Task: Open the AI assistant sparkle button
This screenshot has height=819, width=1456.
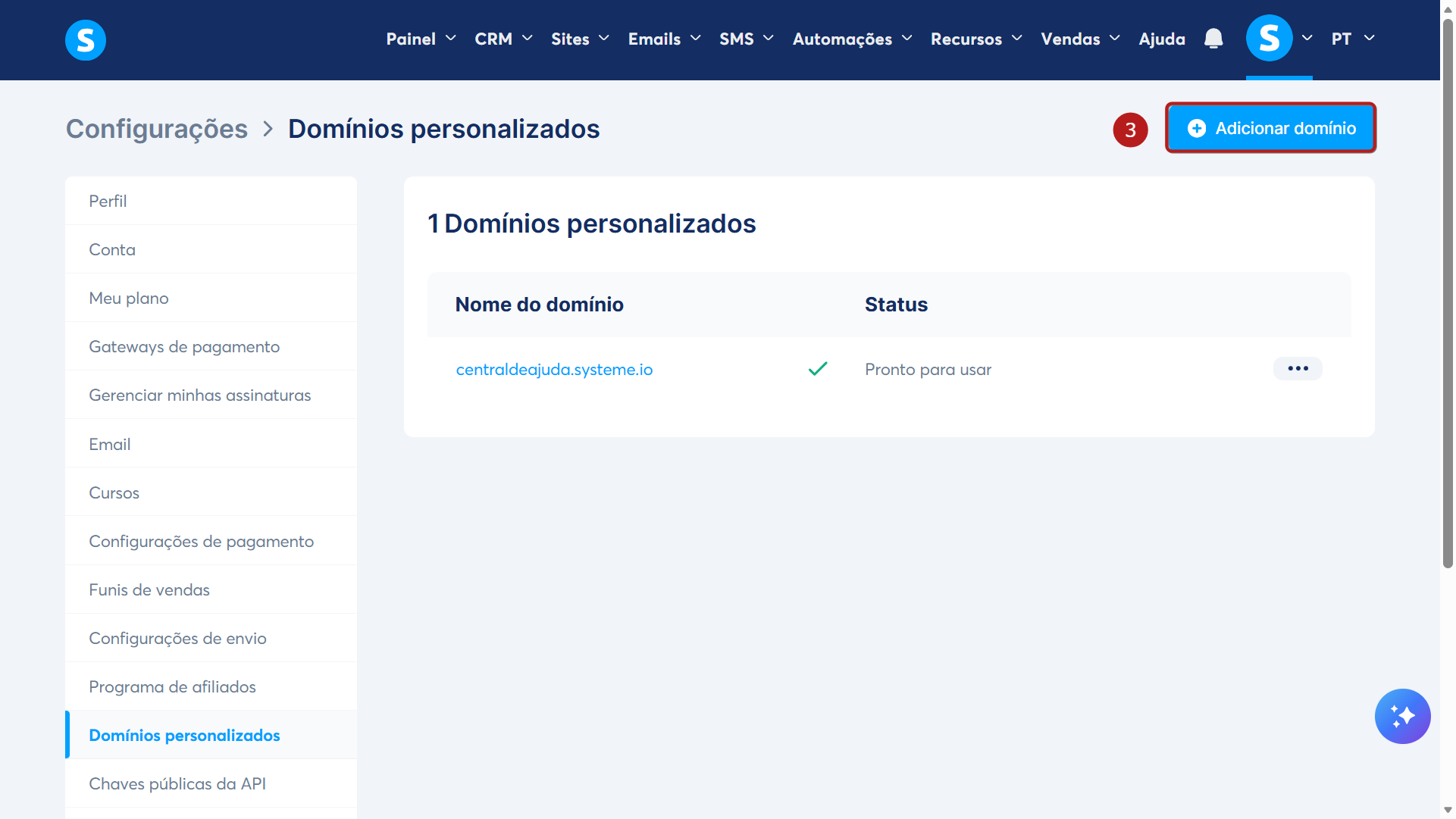Action: click(1402, 716)
